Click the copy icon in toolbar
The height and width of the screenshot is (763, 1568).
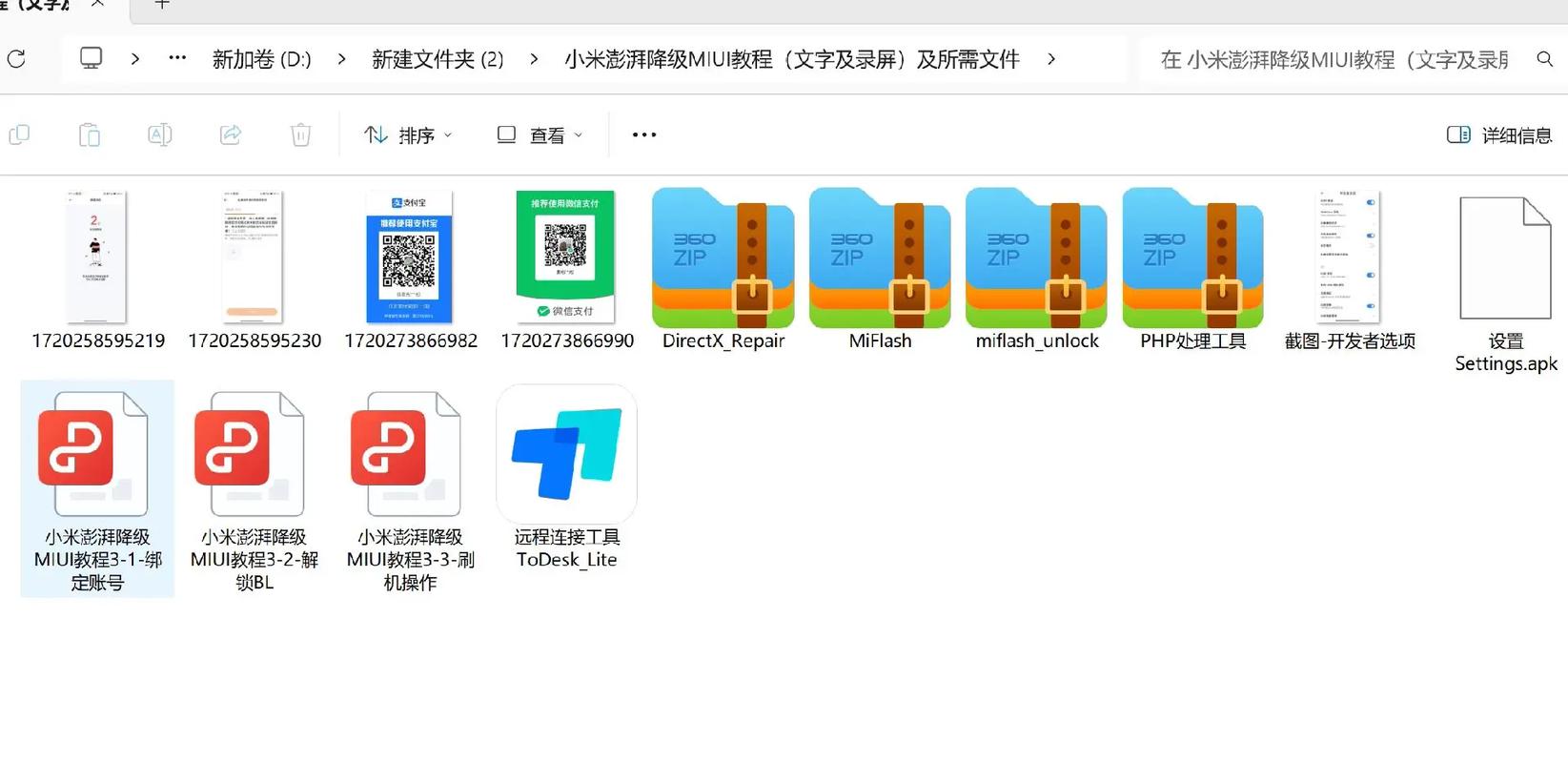(x=19, y=135)
